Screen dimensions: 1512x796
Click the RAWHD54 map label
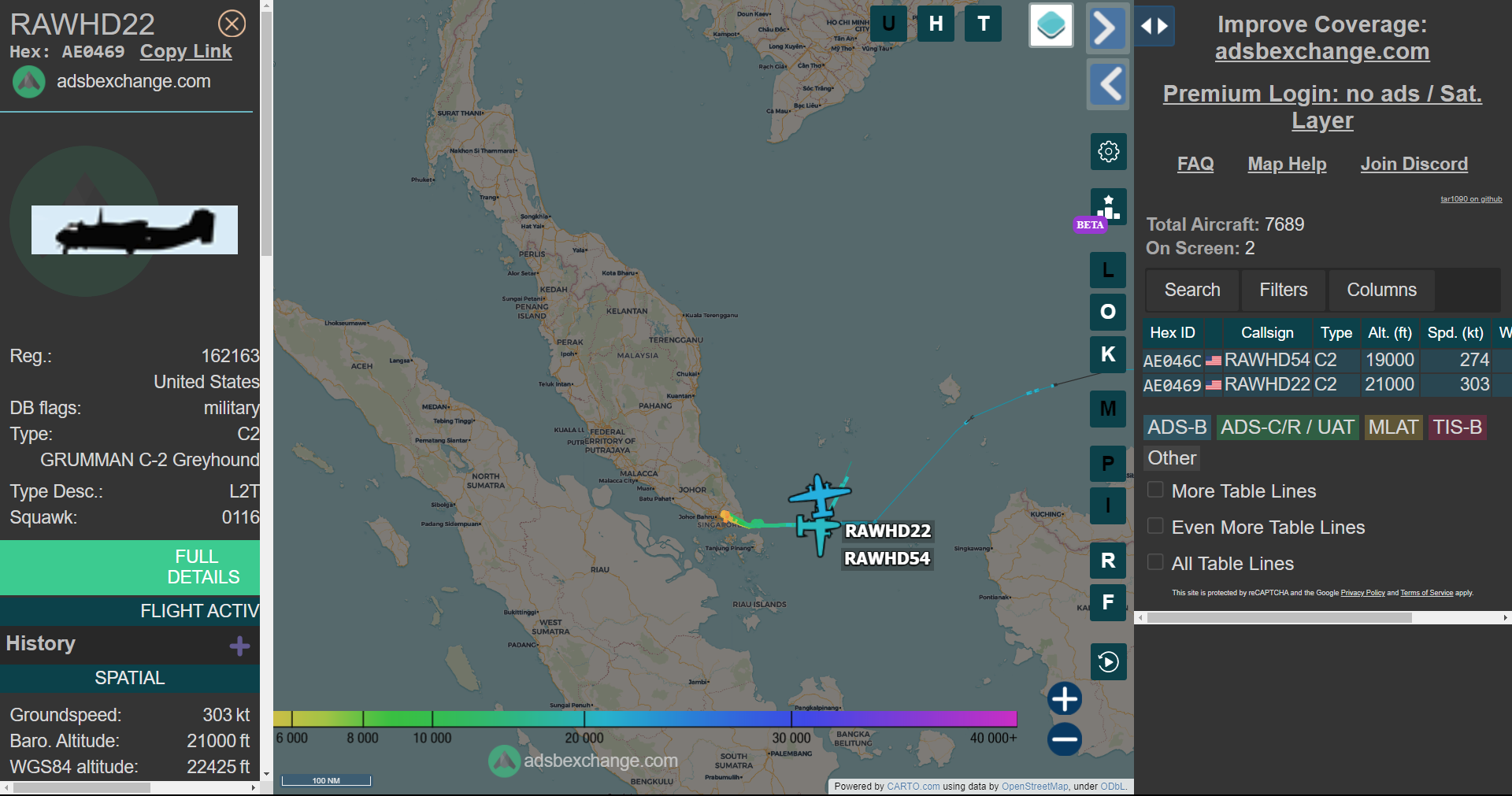[887, 558]
